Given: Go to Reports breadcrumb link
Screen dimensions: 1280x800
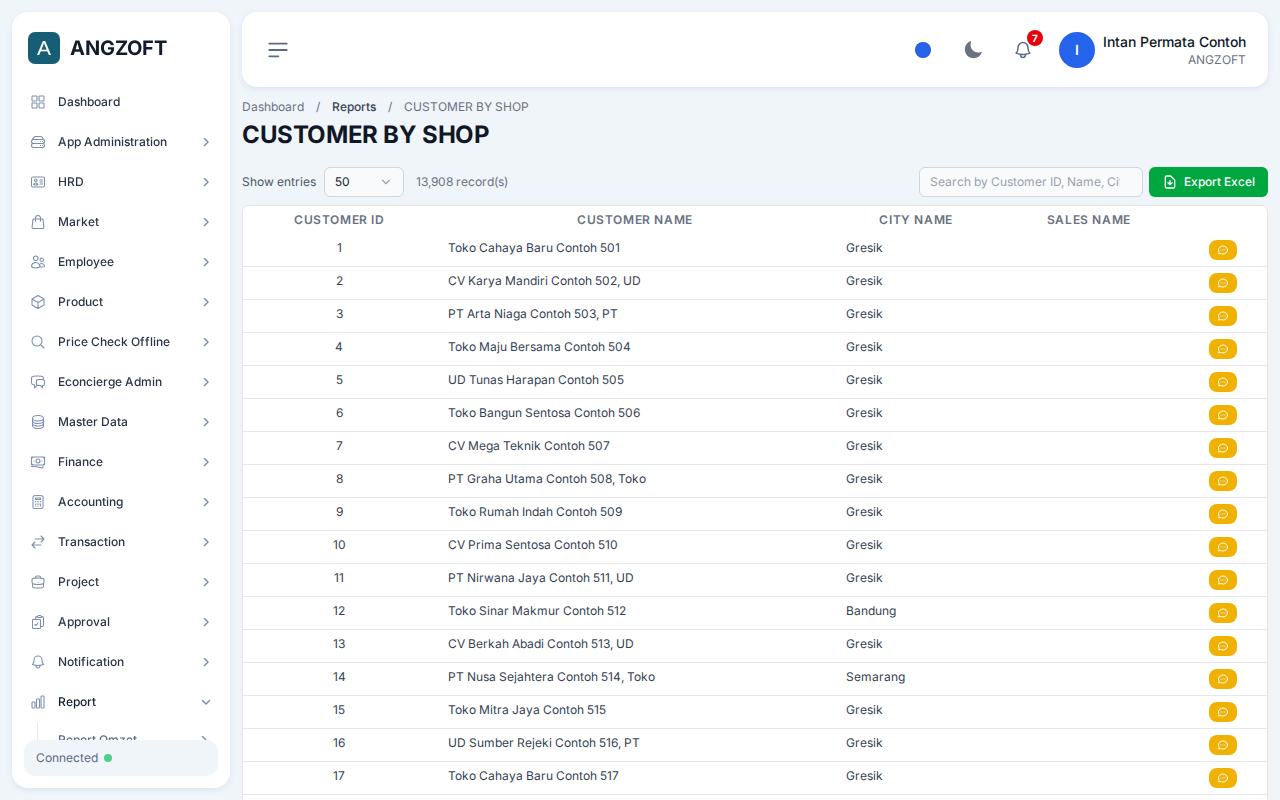Looking at the screenshot, I should point(354,107).
